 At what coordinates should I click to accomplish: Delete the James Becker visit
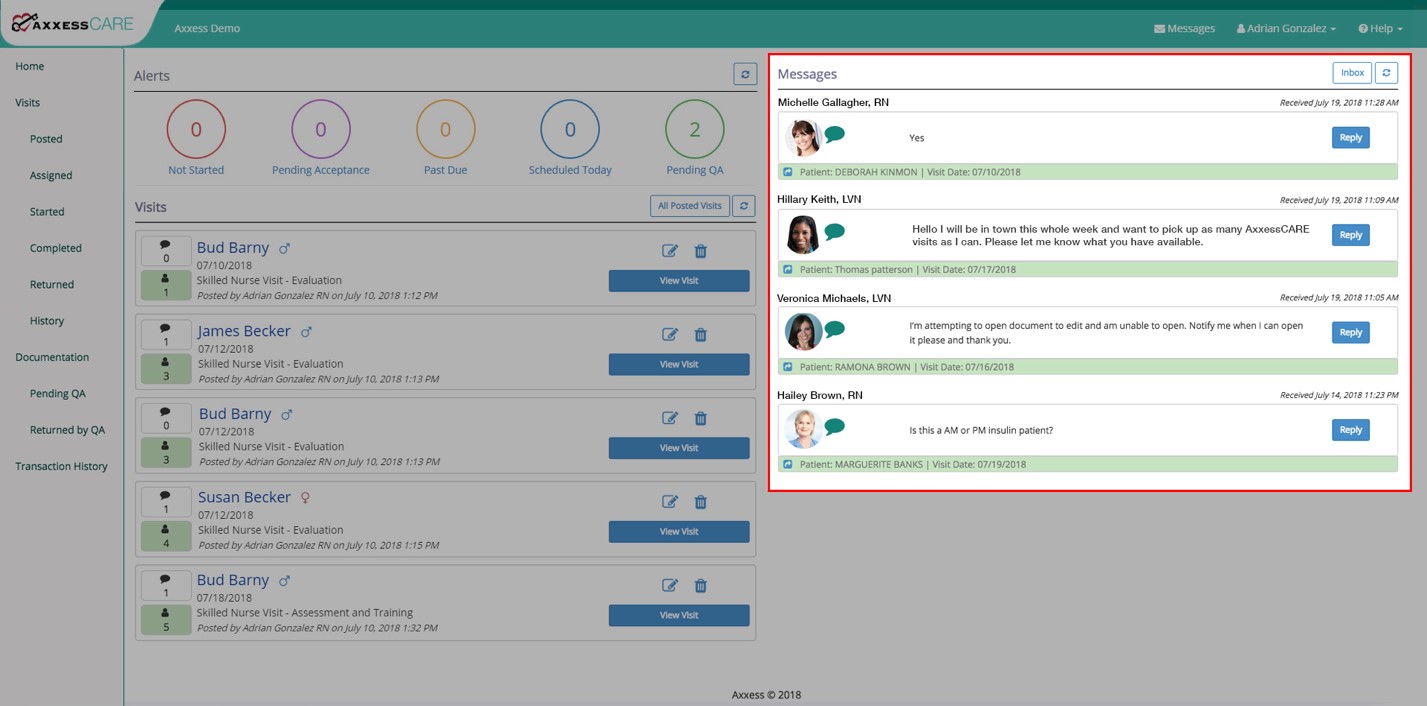(701, 335)
